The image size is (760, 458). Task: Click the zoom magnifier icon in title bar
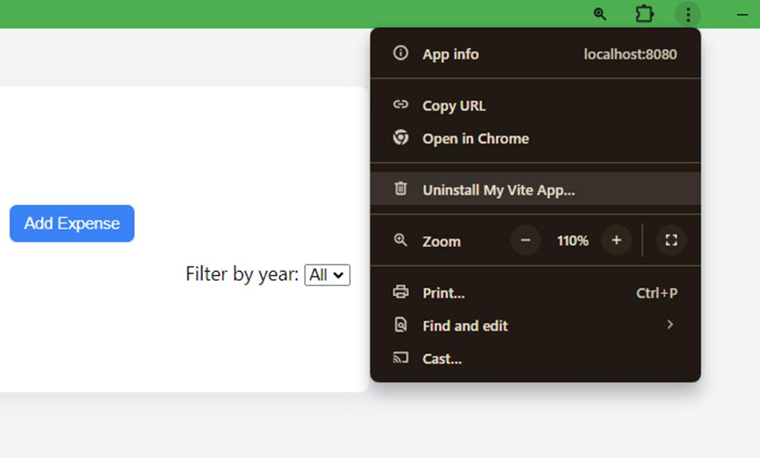point(600,14)
